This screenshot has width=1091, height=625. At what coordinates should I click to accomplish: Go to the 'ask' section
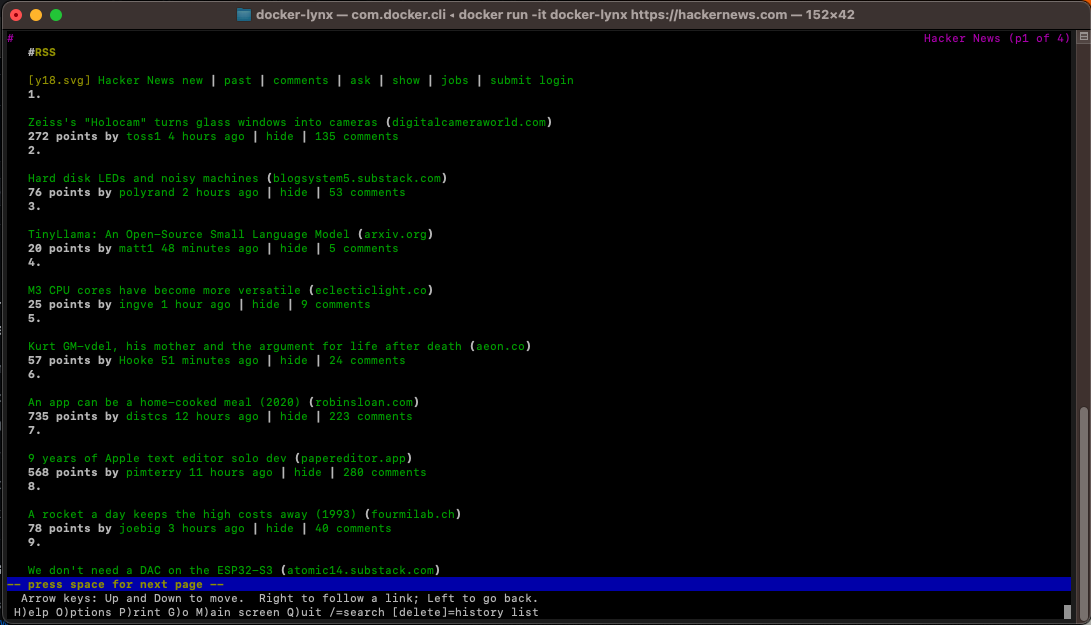pyautogui.click(x=360, y=80)
